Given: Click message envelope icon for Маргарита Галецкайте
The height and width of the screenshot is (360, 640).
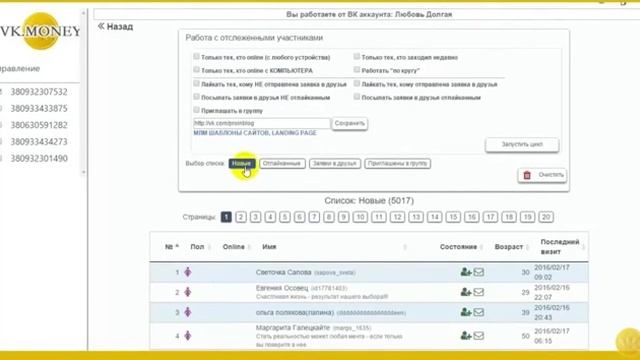Looking at the screenshot, I should coord(479,336).
